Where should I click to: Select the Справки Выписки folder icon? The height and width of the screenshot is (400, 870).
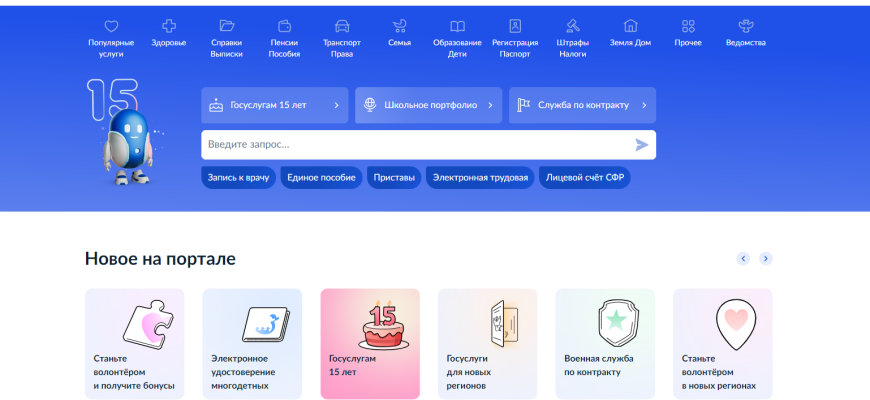pyautogui.click(x=226, y=26)
